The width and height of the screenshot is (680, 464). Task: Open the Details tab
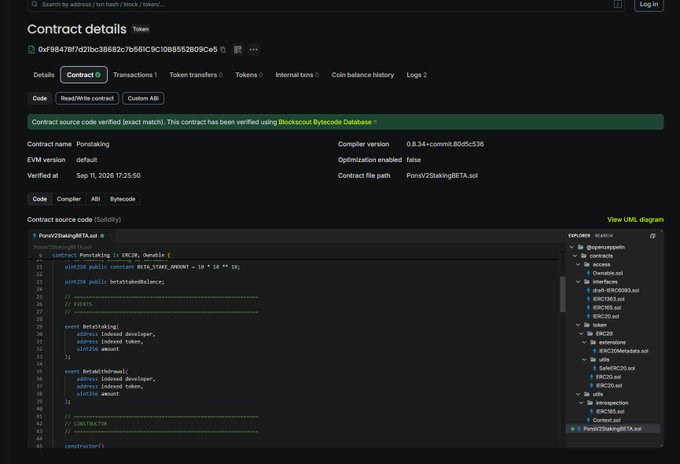point(44,75)
